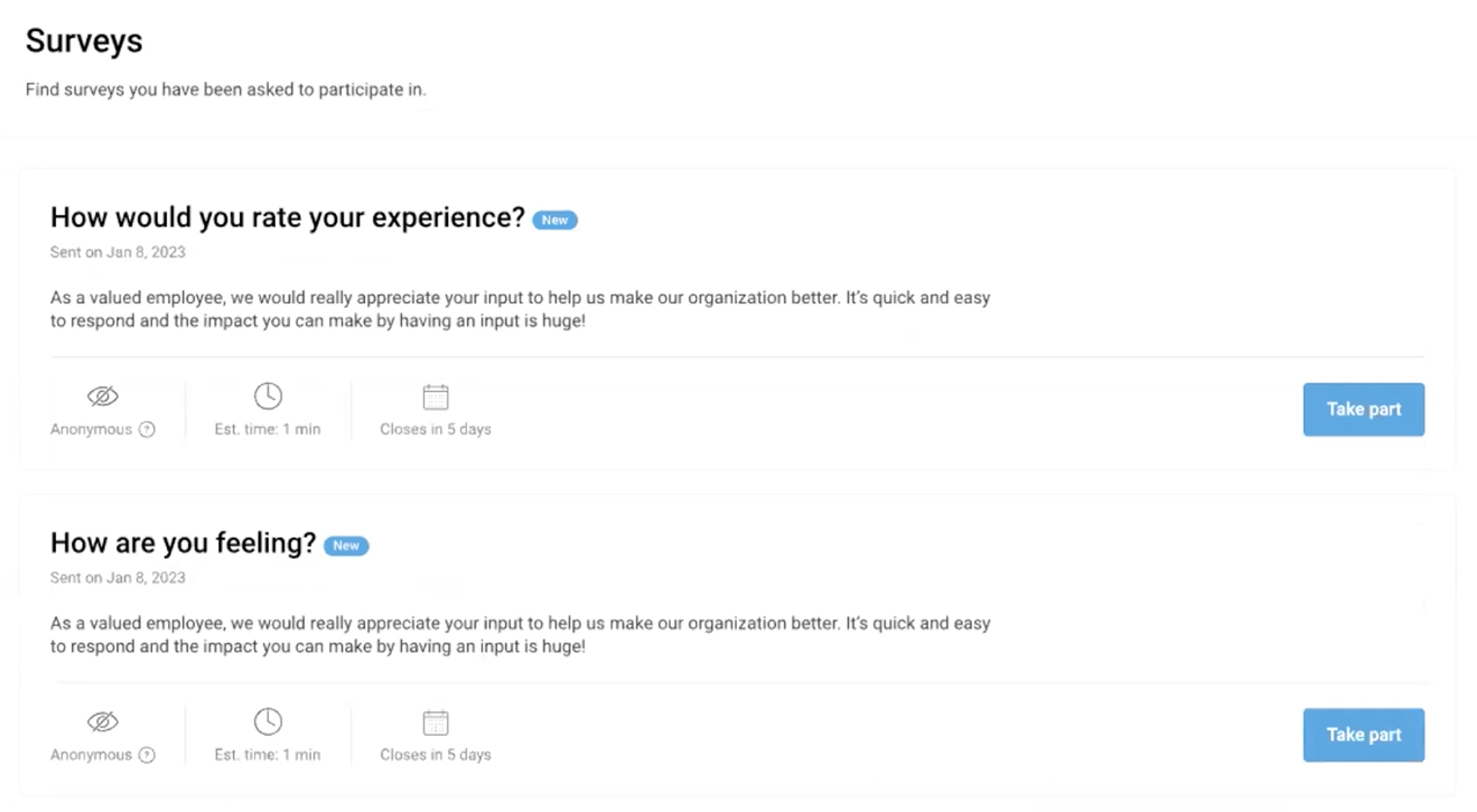Click the Surveys page heading

coord(84,41)
